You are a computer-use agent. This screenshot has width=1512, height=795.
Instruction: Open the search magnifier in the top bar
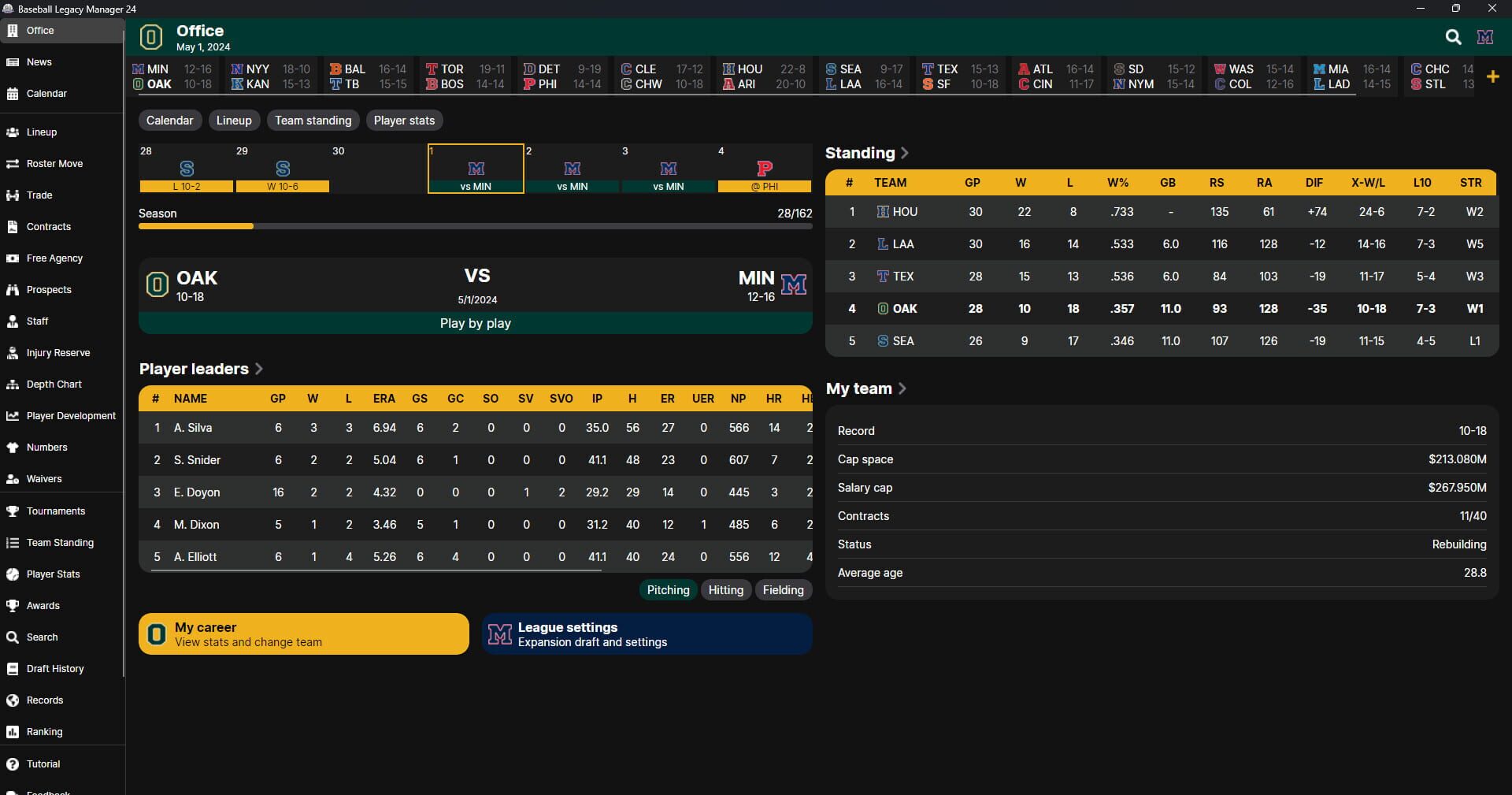click(1453, 36)
